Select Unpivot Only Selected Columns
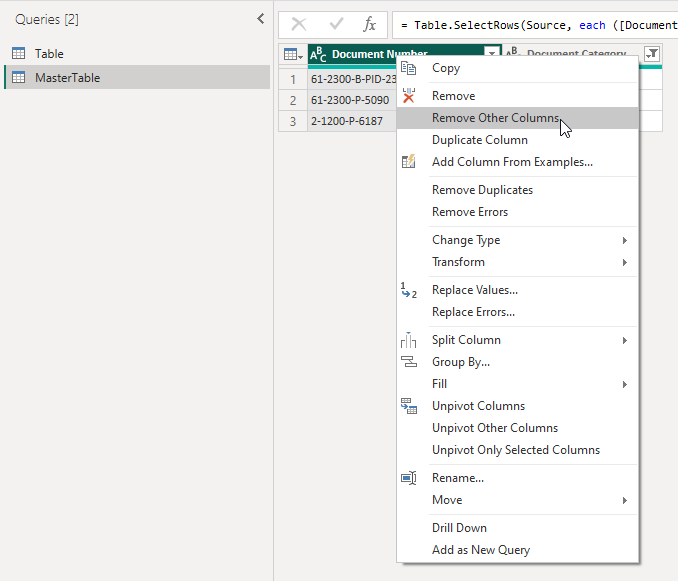This screenshot has width=678, height=581. [517, 450]
